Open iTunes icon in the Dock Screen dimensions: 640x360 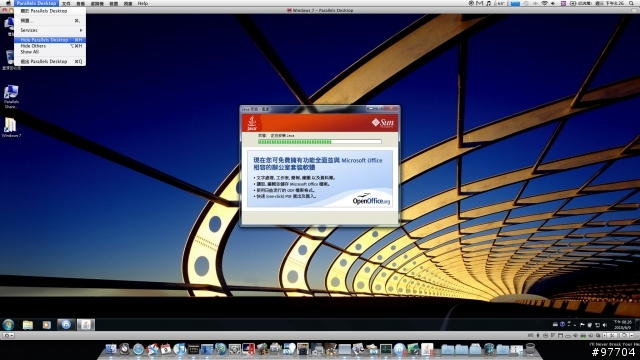(180, 349)
